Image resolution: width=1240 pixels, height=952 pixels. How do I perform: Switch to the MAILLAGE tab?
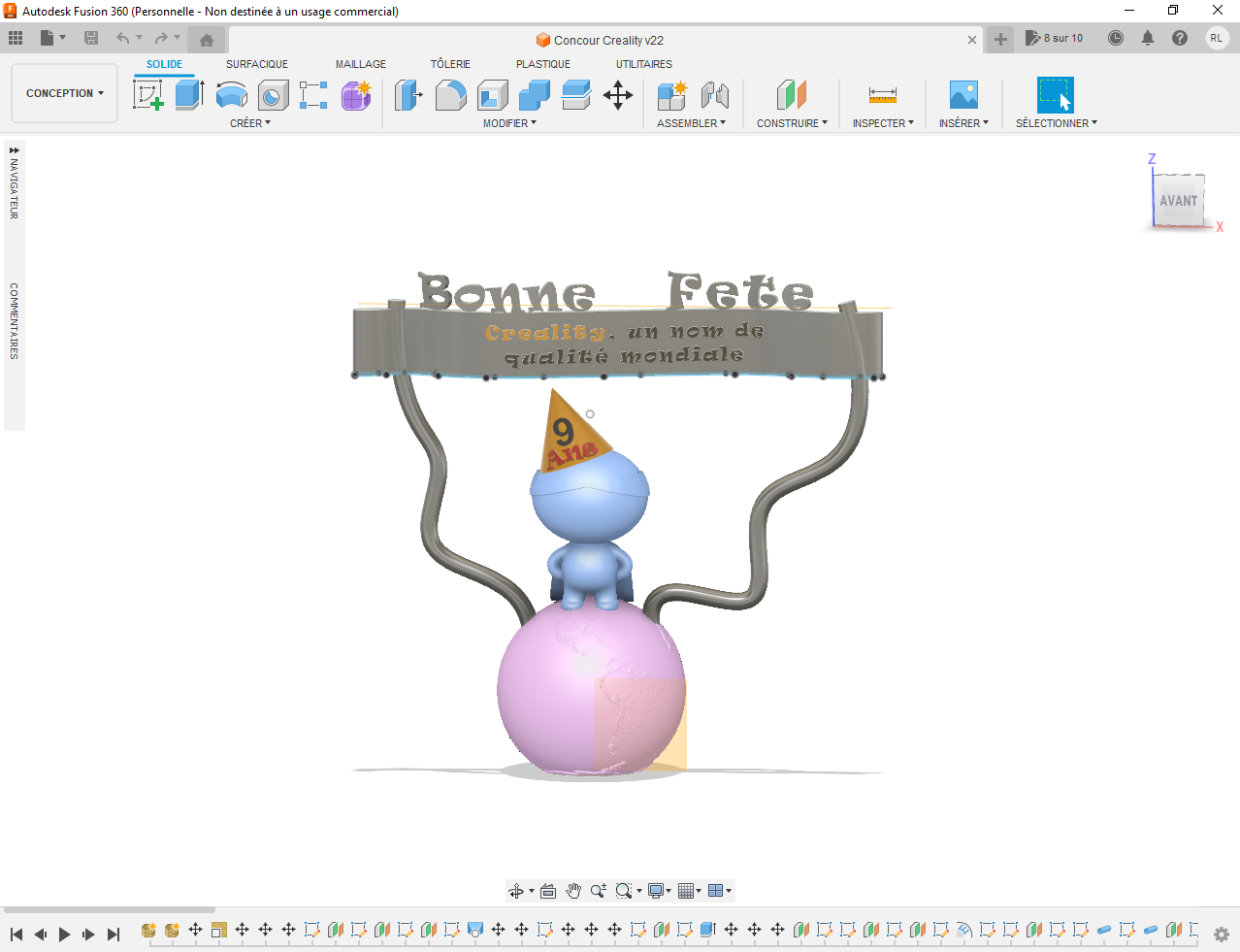[361, 64]
